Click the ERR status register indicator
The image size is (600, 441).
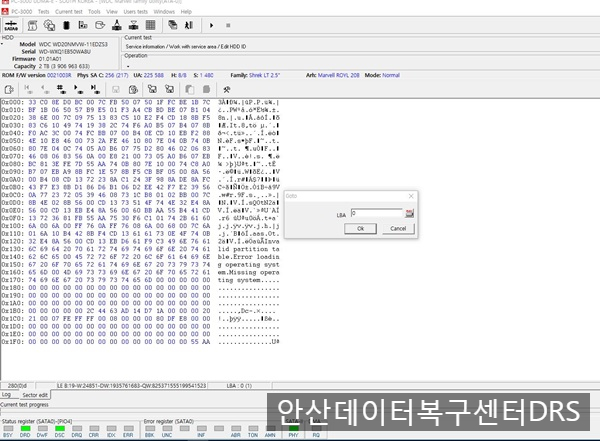point(128,431)
